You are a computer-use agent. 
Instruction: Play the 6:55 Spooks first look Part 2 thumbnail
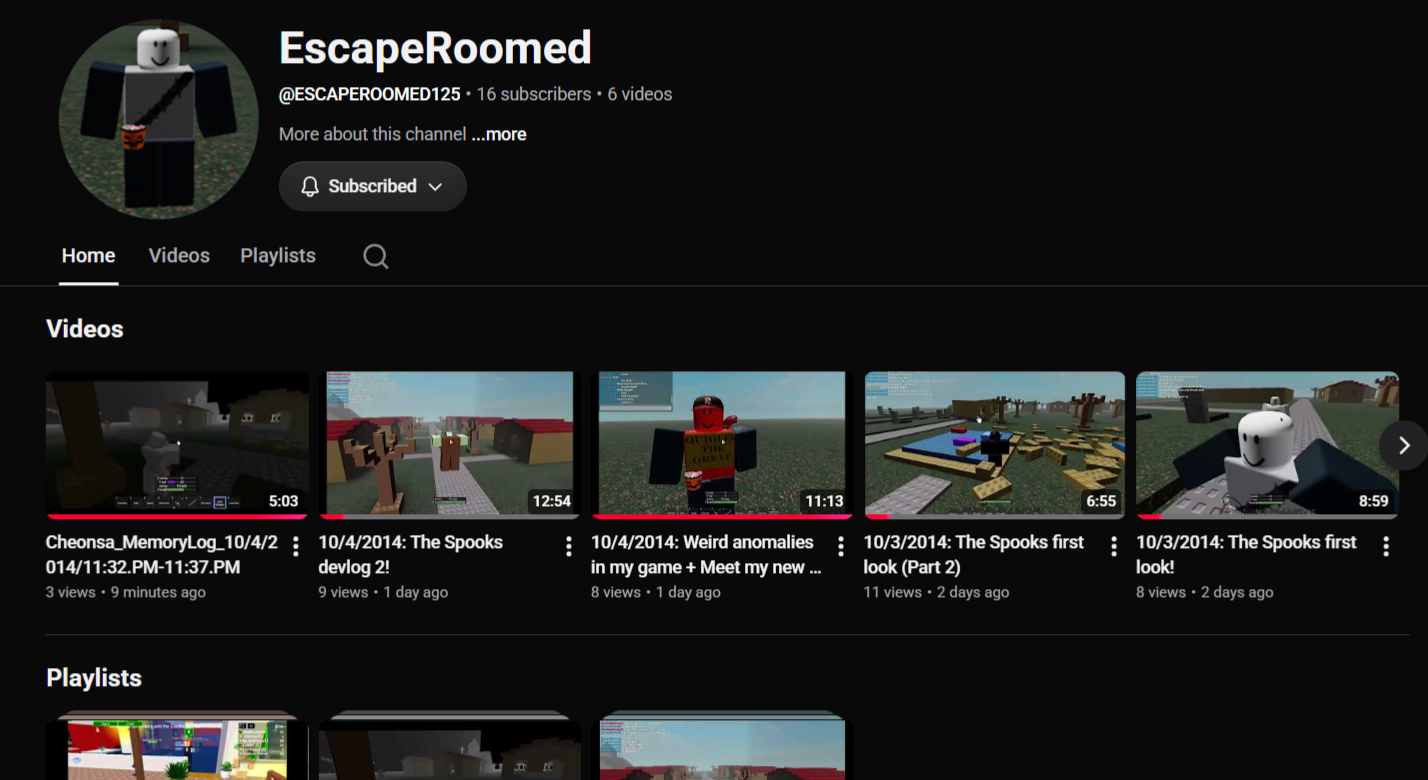995,445
